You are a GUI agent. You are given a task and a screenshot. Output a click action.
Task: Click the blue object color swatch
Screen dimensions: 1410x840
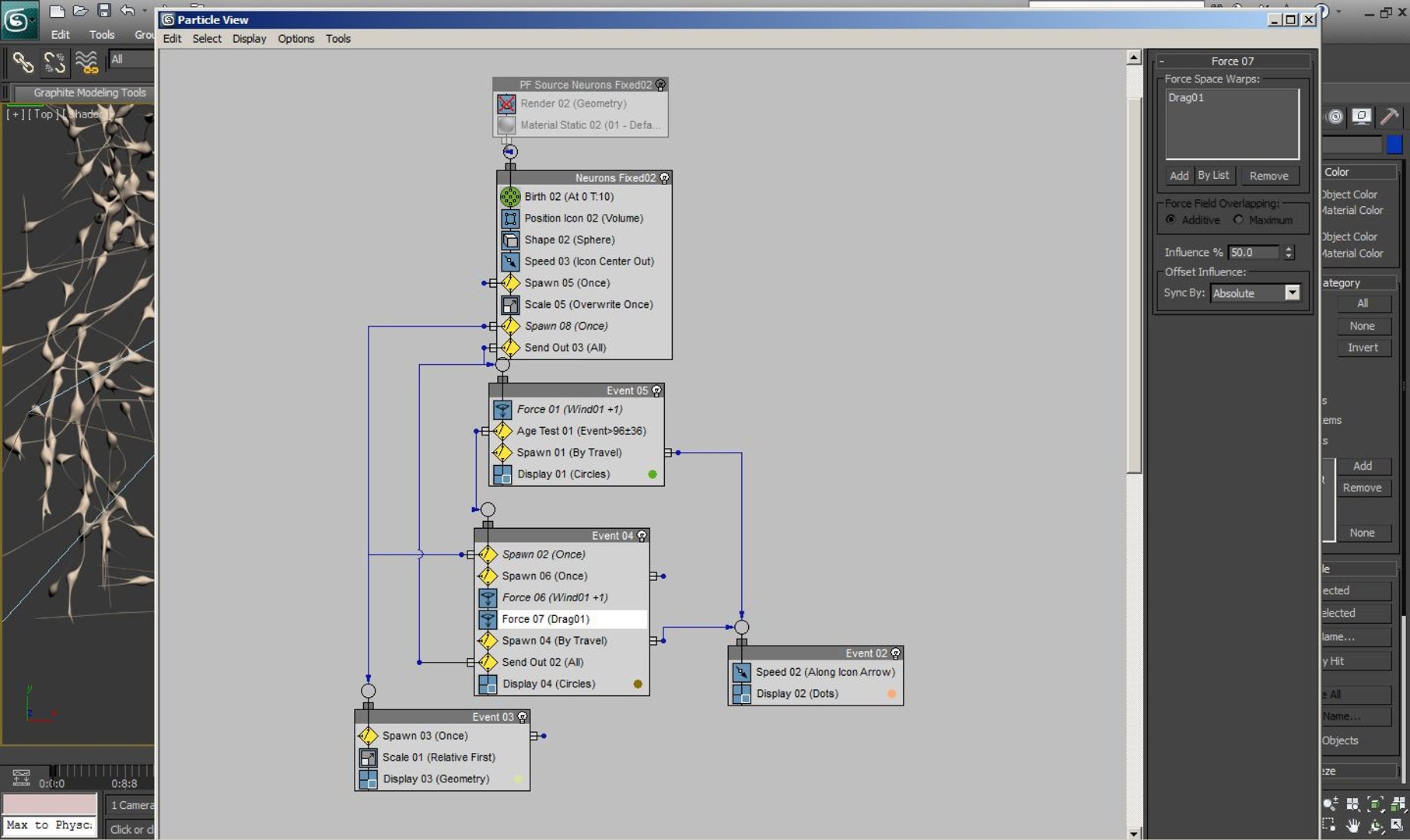click(1394, 145)
